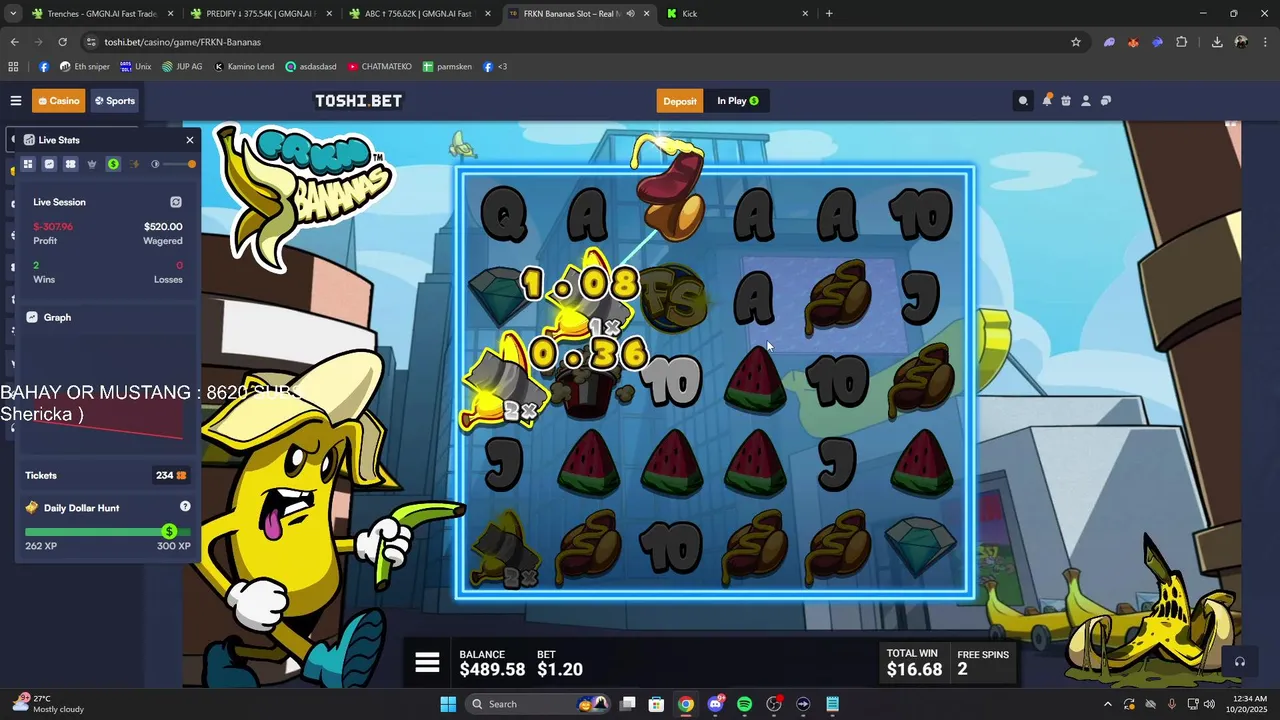
Task: Click the FREE SPINS counter
Action: pos(983,663)
